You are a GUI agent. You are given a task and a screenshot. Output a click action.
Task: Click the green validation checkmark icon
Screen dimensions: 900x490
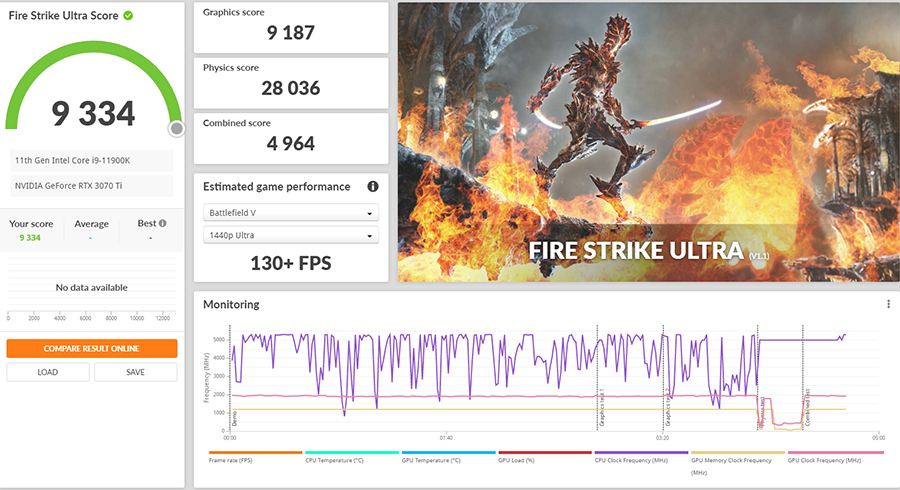[128, 15]
